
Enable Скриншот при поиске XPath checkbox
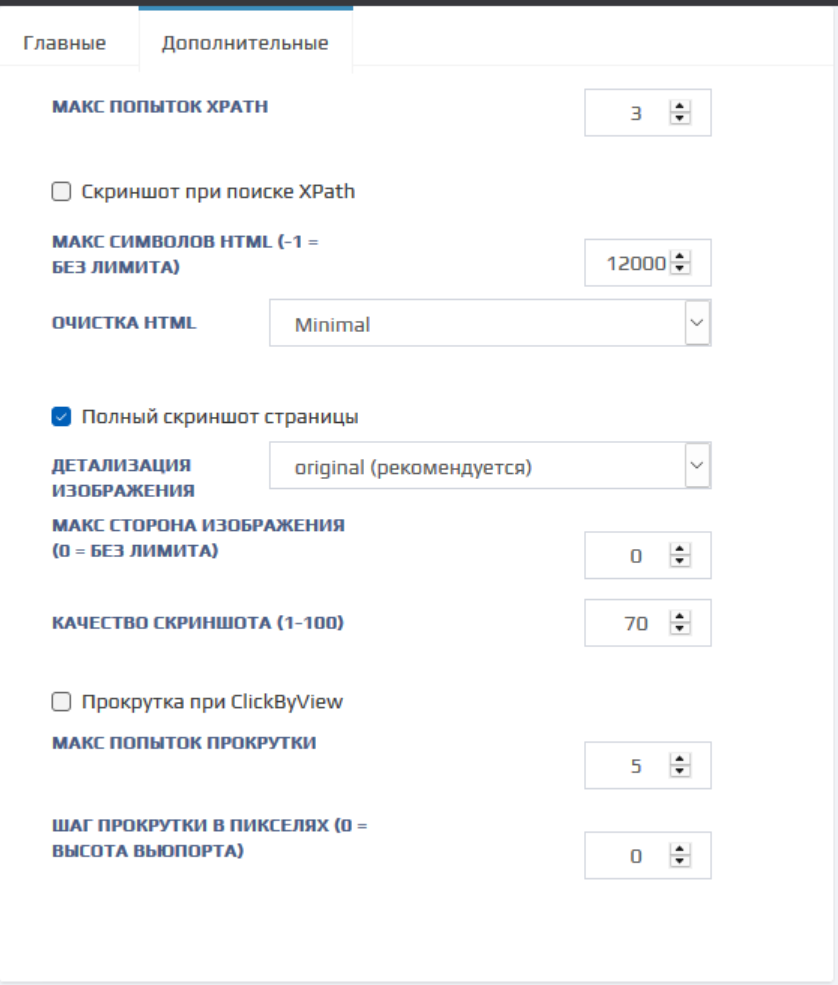(x=61, y=192)
